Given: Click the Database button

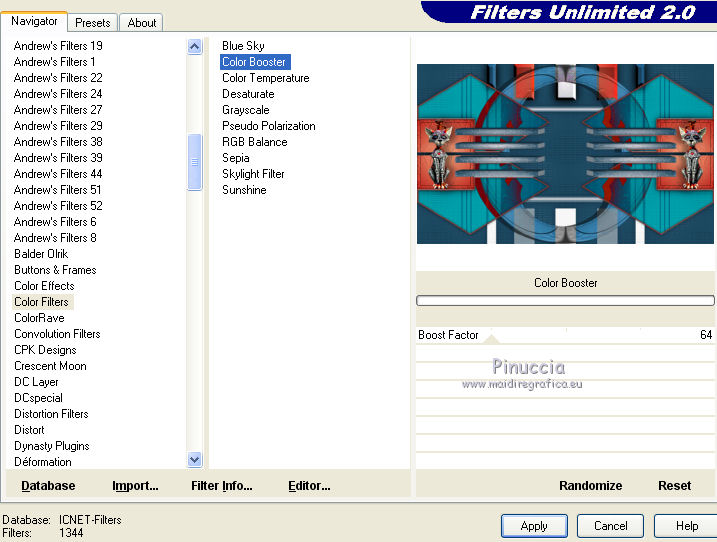Looking at the screenshot, I should pyautogui.click(x=48, y=485).
